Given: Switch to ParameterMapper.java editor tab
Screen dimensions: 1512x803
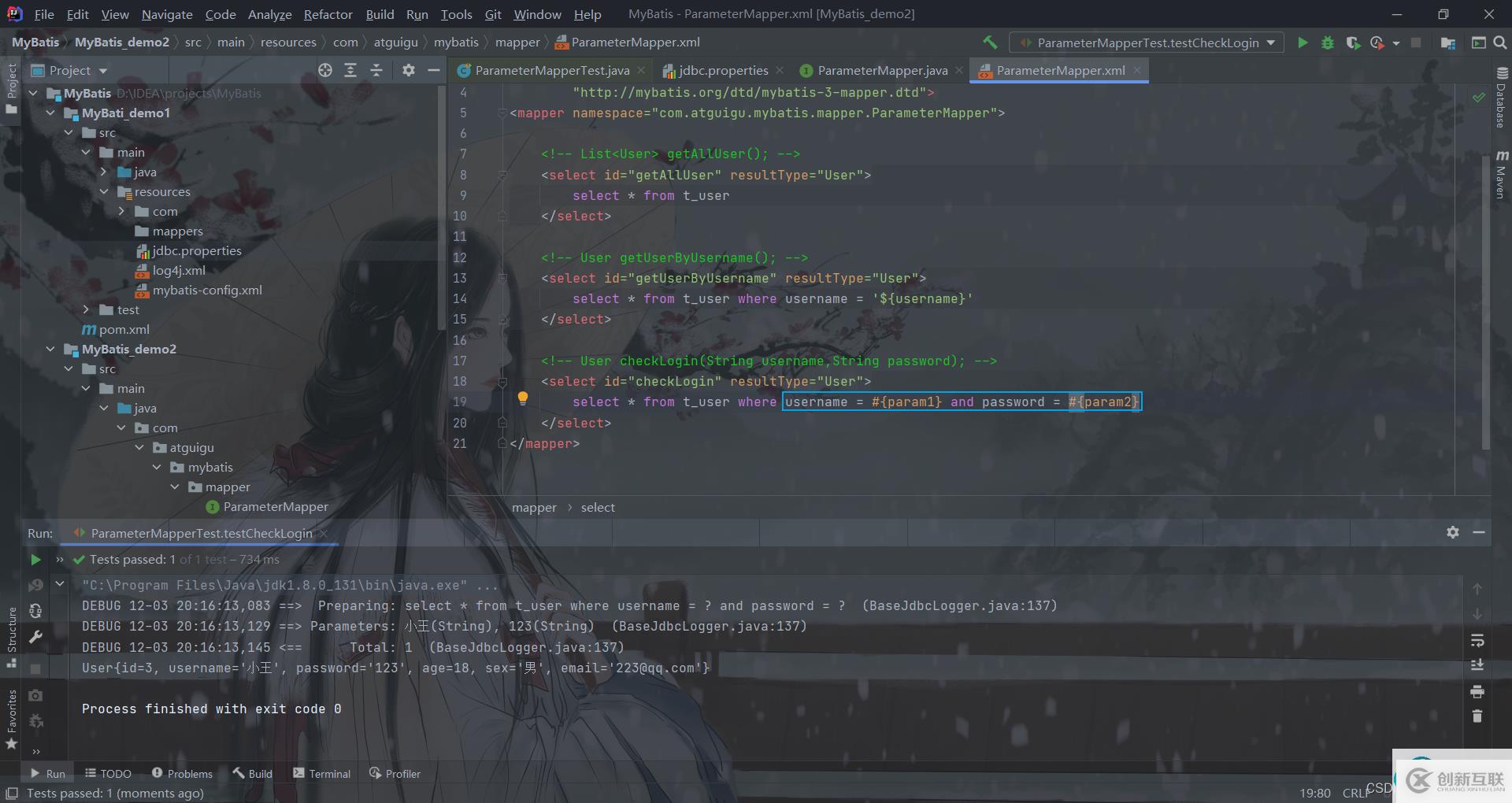Looking at the screenshot, I should (882, 70).
